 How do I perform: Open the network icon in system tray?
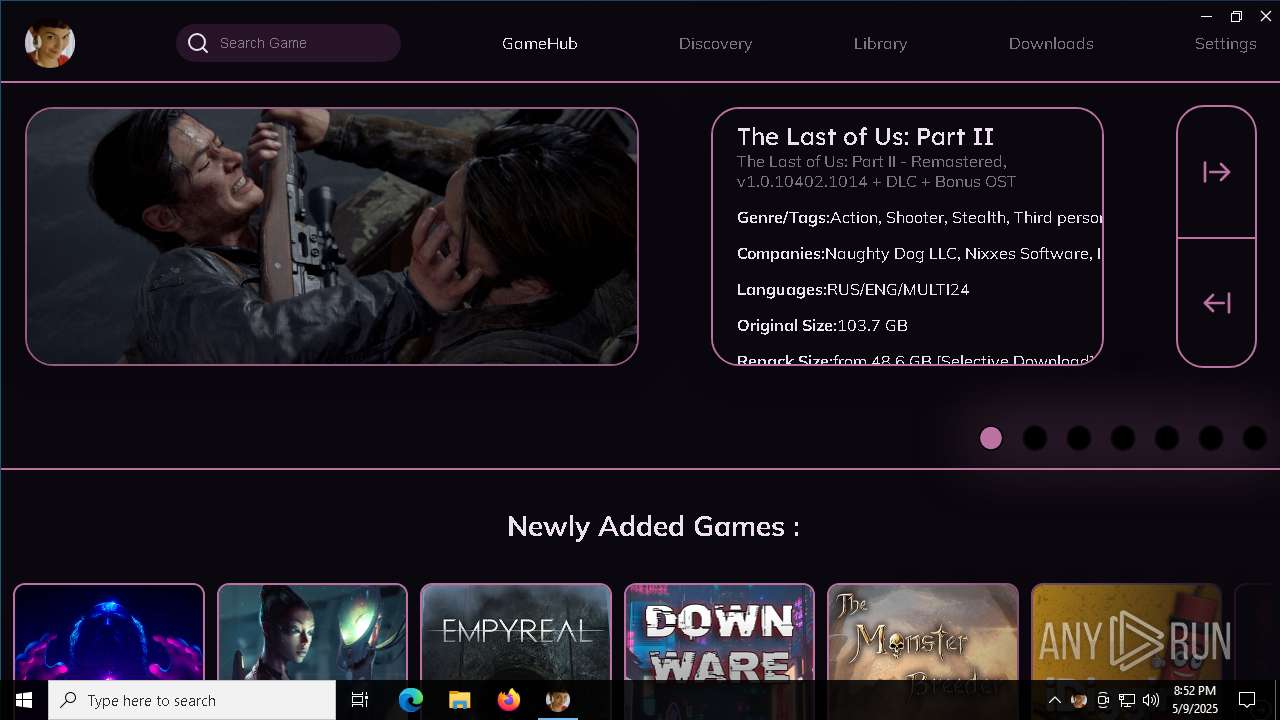click(x=1126, y=700)
